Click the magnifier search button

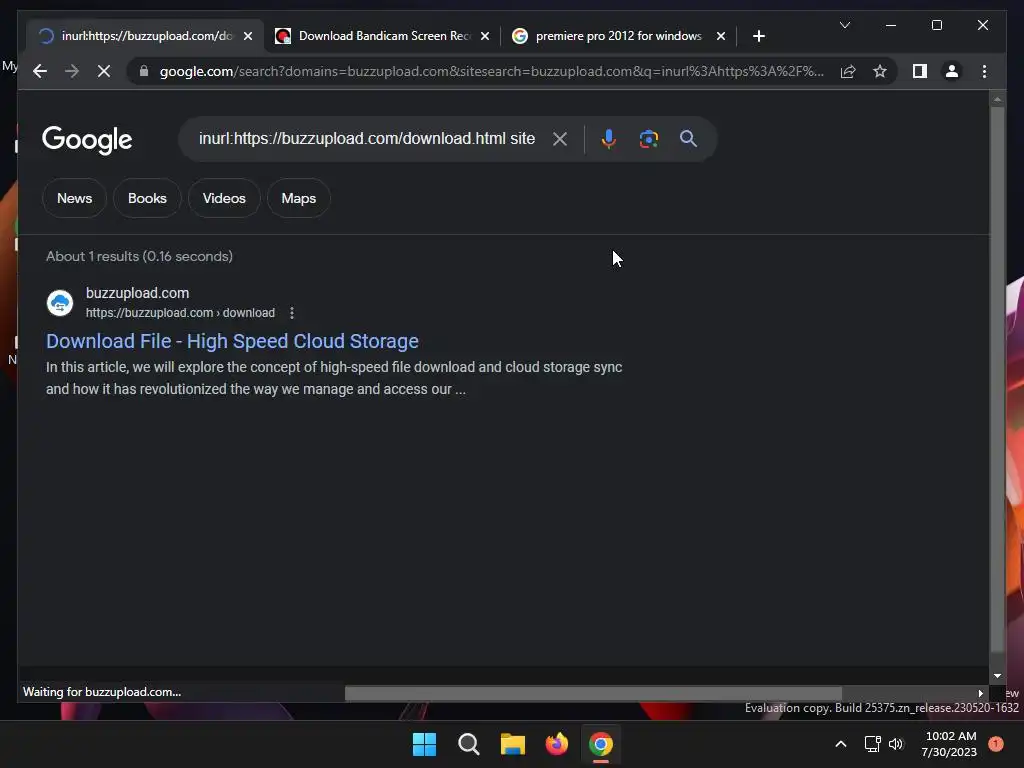688,138
